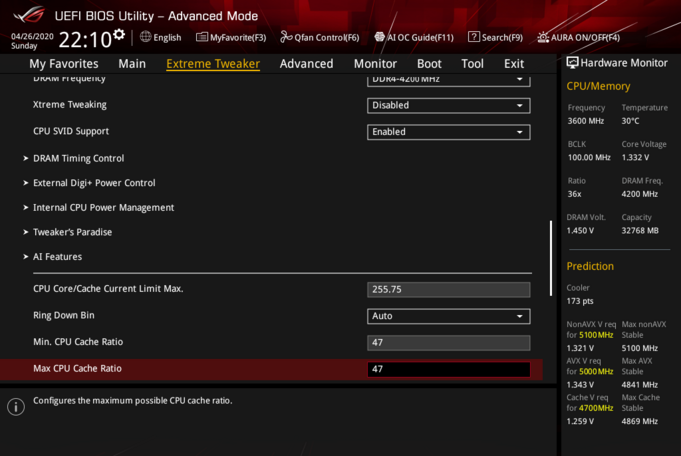Click Min. CPU Cache Ratio field
This screenshot has width=681, height=456.
[x=449, y=343]
